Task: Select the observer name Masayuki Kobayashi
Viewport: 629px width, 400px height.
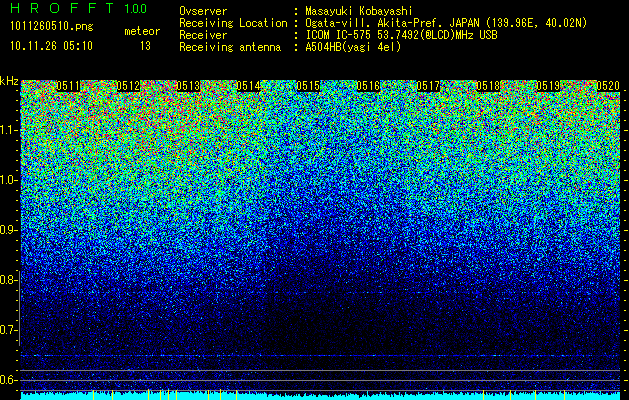Action: (359, 11)
